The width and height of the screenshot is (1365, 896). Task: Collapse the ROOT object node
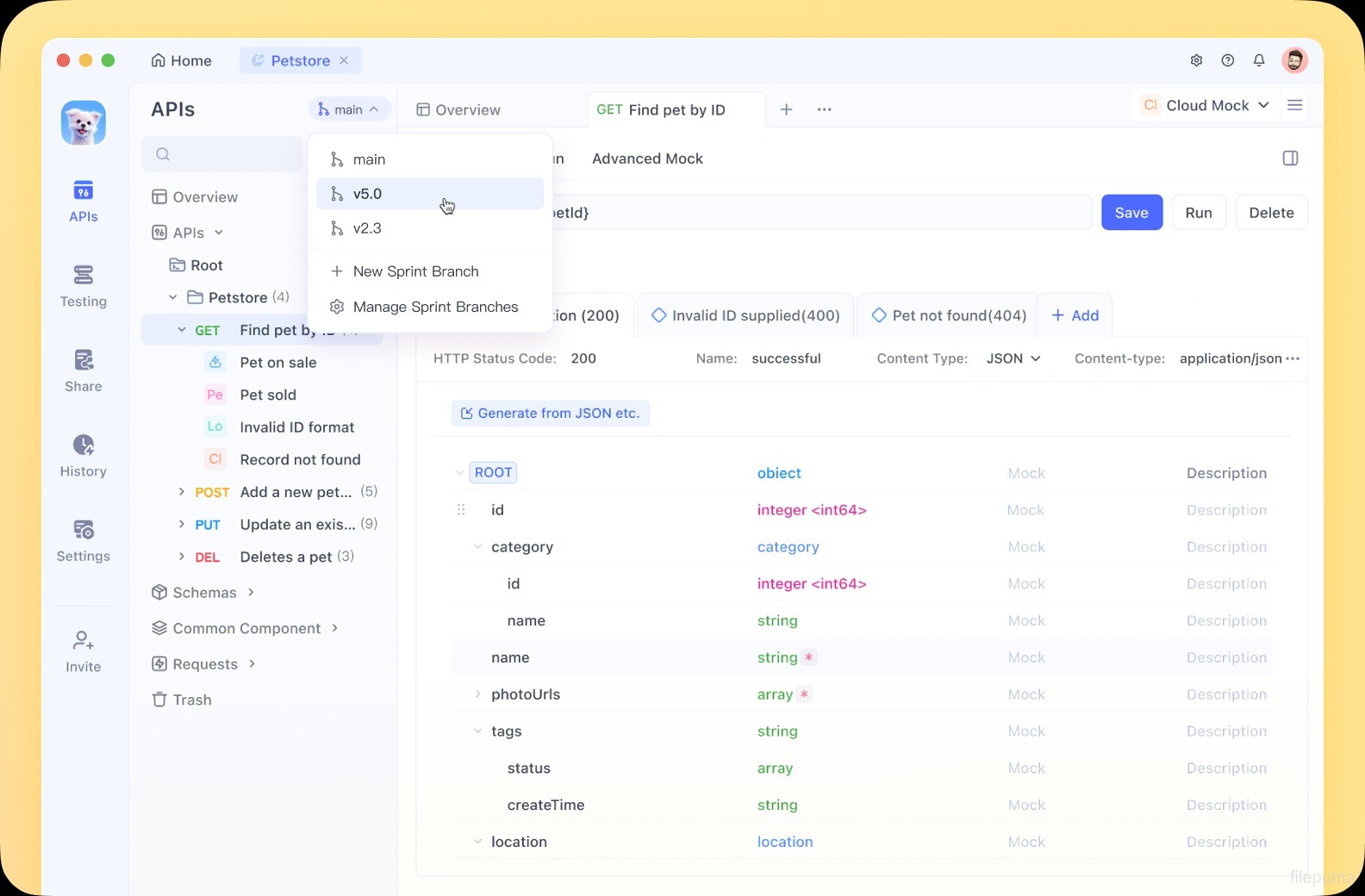coord(459,473)
